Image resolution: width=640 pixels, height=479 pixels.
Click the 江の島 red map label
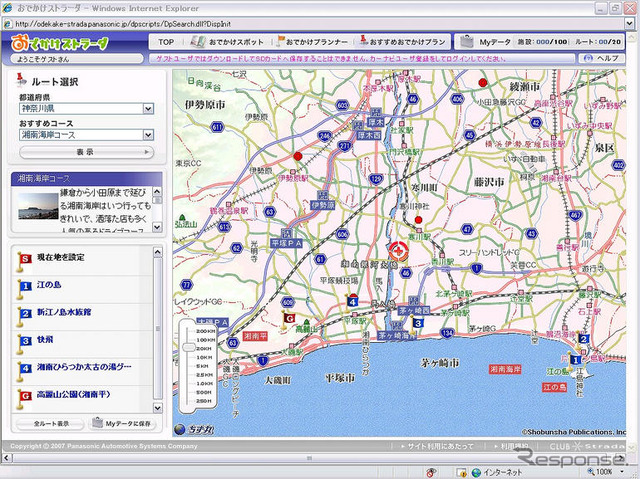pos(554,386)
